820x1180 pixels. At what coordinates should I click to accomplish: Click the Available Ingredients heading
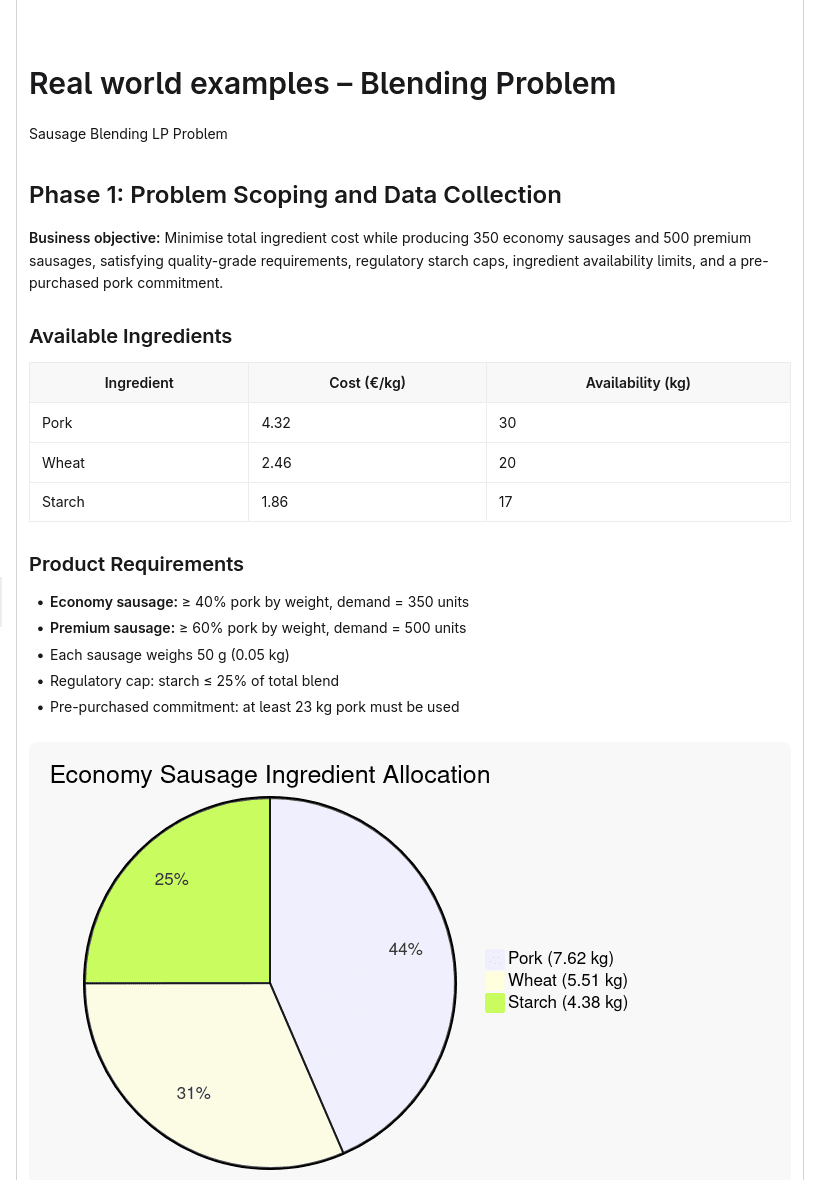point(130,336)
